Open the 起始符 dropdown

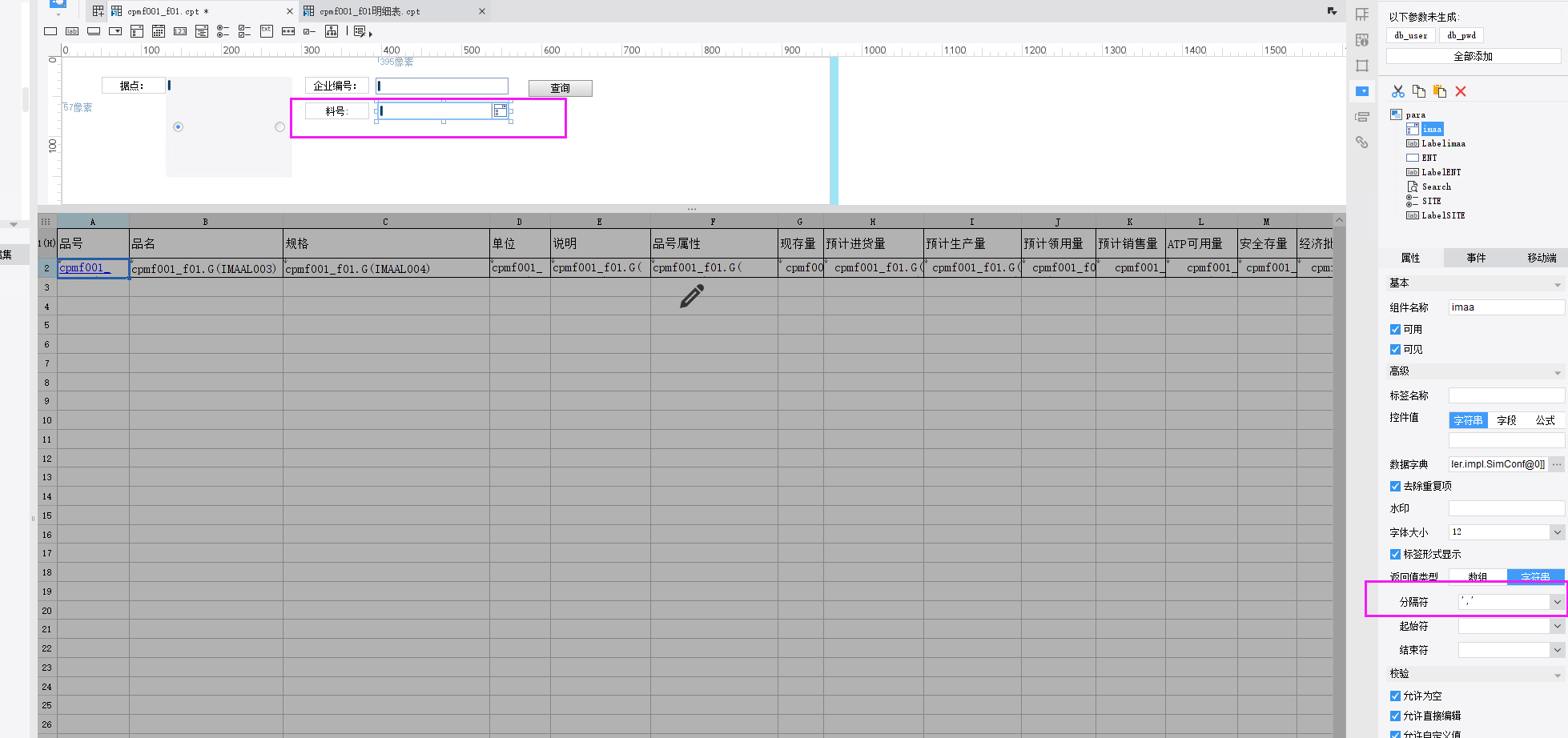point(1557,626)
